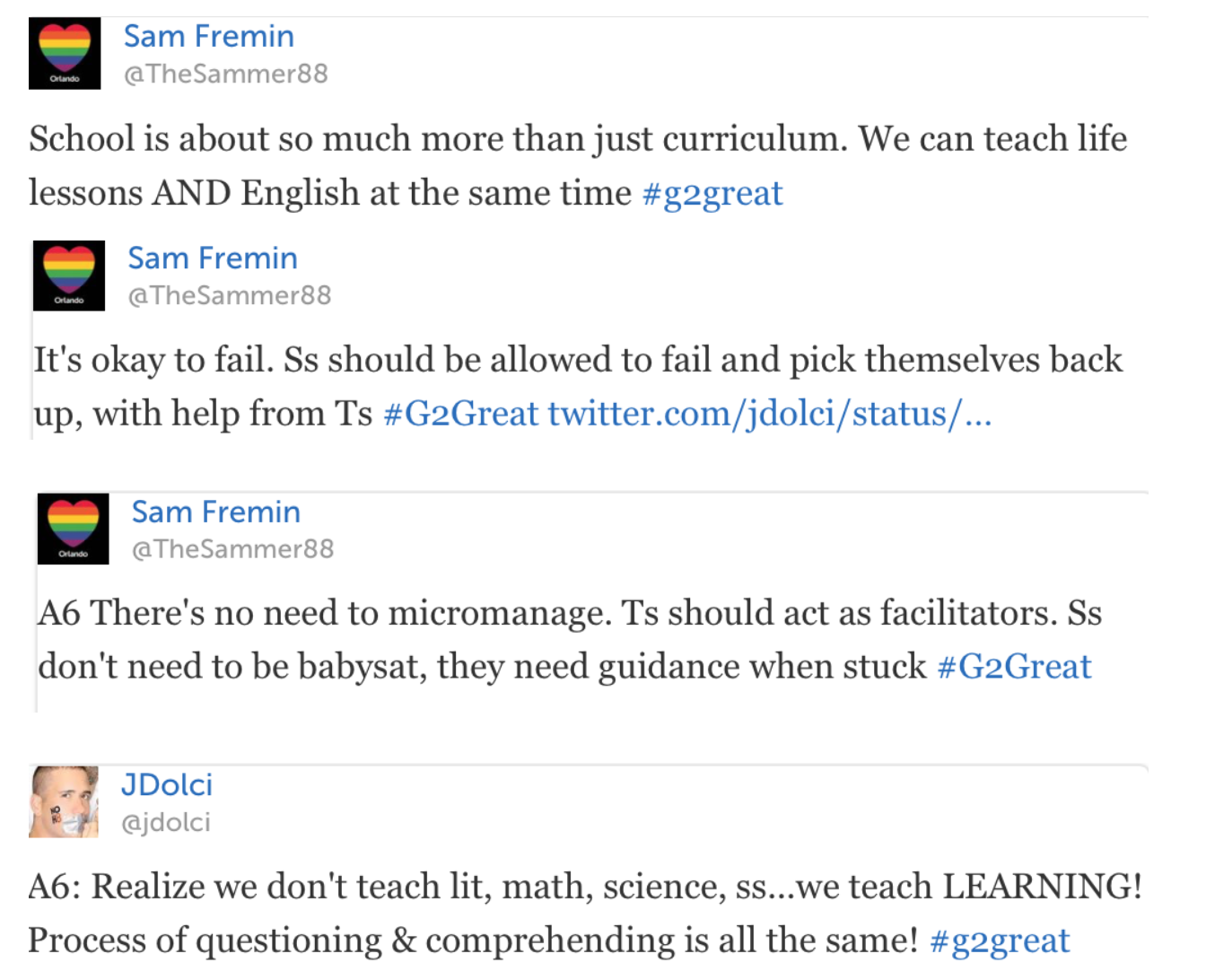The image size is (1206, 980).
Task: Open #G2Great hashtag in micromanage tweet
Action: [1014, 667]
